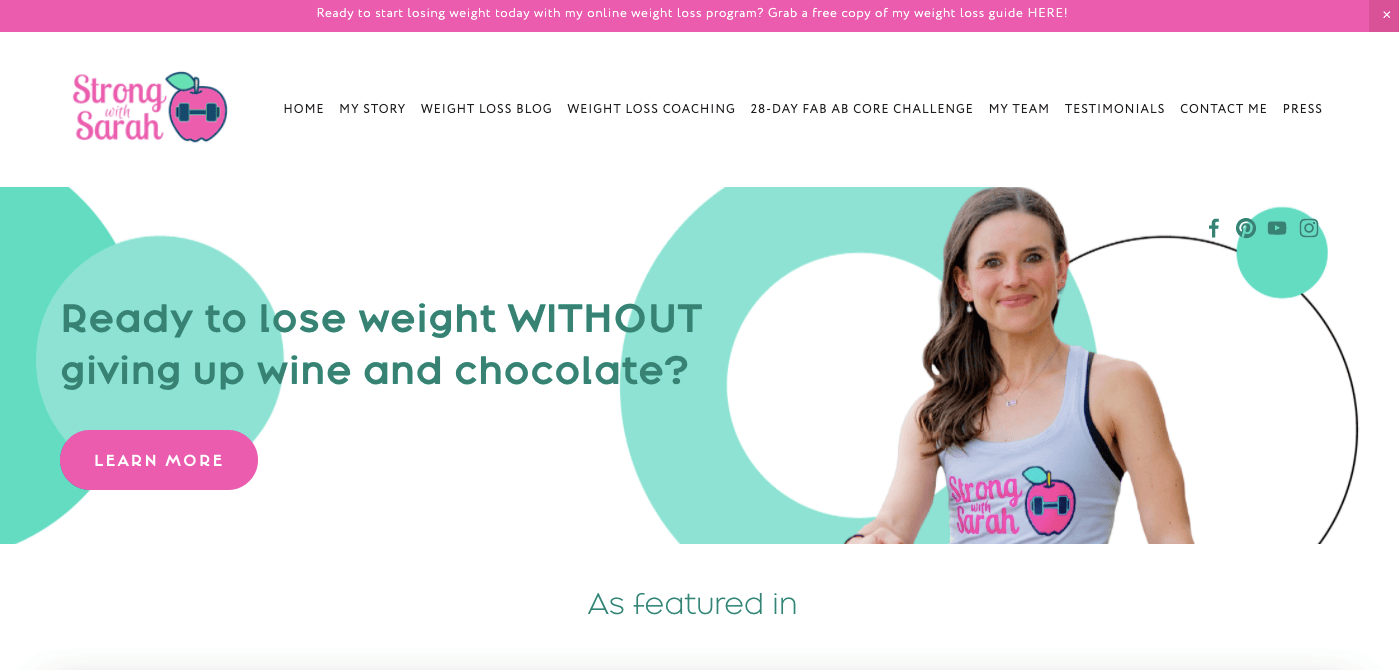The image size is (1399, 670).
Task: Open the Instagram social icon
Action: click(1309, 228)
